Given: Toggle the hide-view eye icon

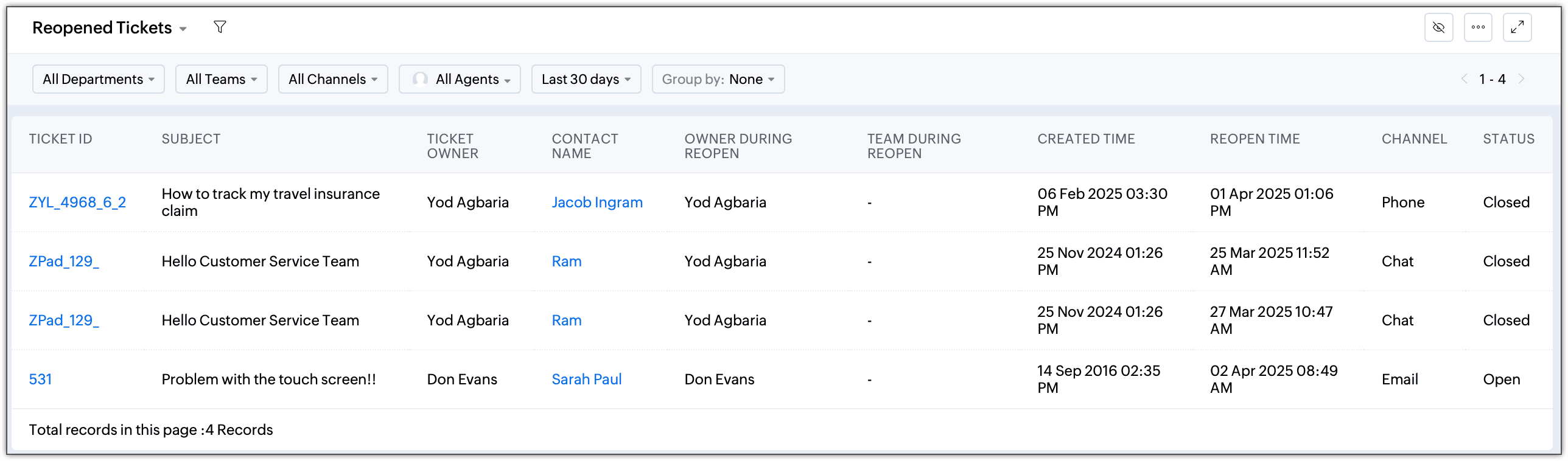Looking at the screenshot, I should point(1438,27).
